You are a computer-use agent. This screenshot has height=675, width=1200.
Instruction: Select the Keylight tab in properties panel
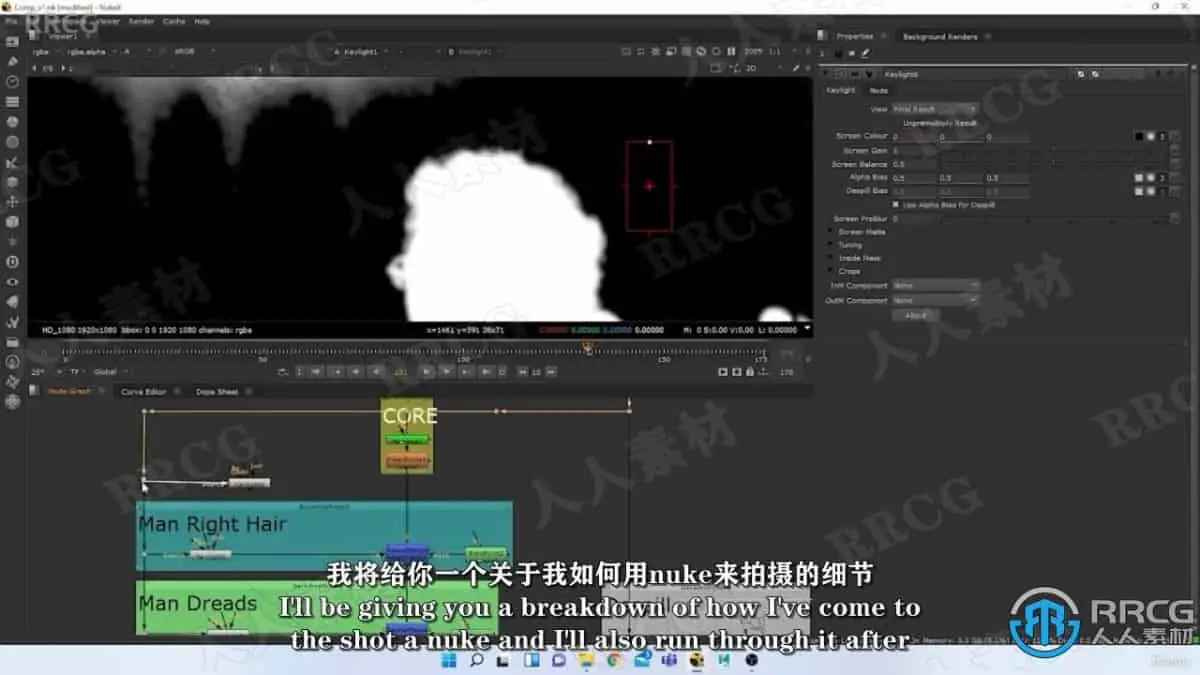[x=840, y=90]
